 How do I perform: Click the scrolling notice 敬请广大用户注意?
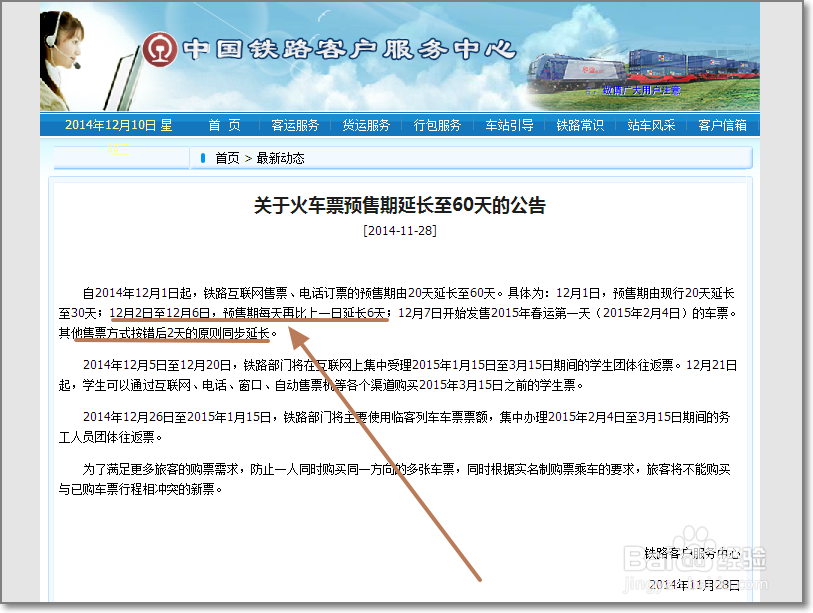641,90
